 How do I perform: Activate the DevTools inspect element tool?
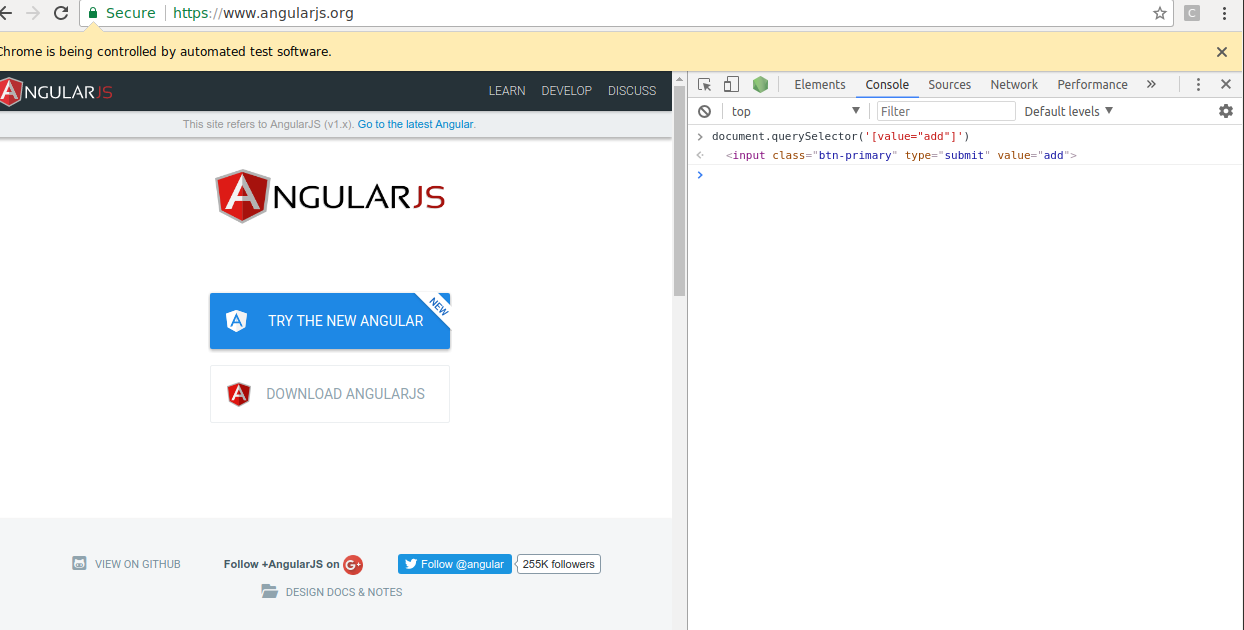click(704, 85)
